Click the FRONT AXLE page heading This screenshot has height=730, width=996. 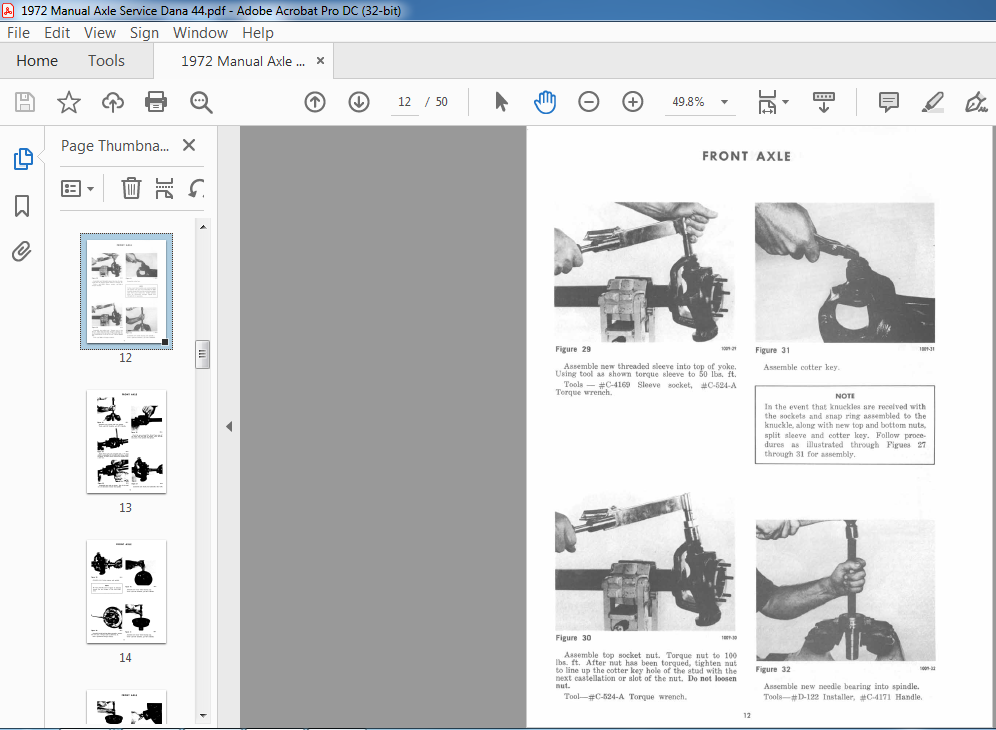point(746,156)
